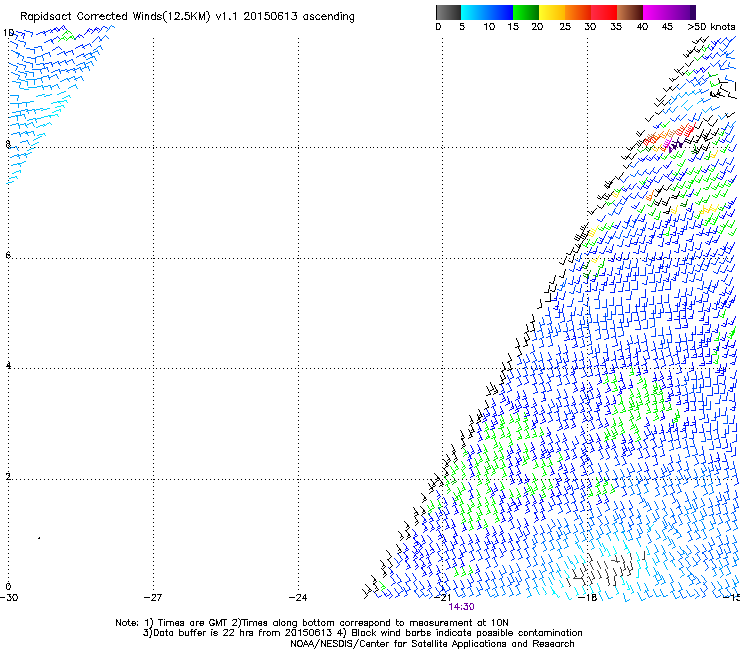Click the '-24' longitude axis label
The image size is (740, 650).
(x=298, y=598)
